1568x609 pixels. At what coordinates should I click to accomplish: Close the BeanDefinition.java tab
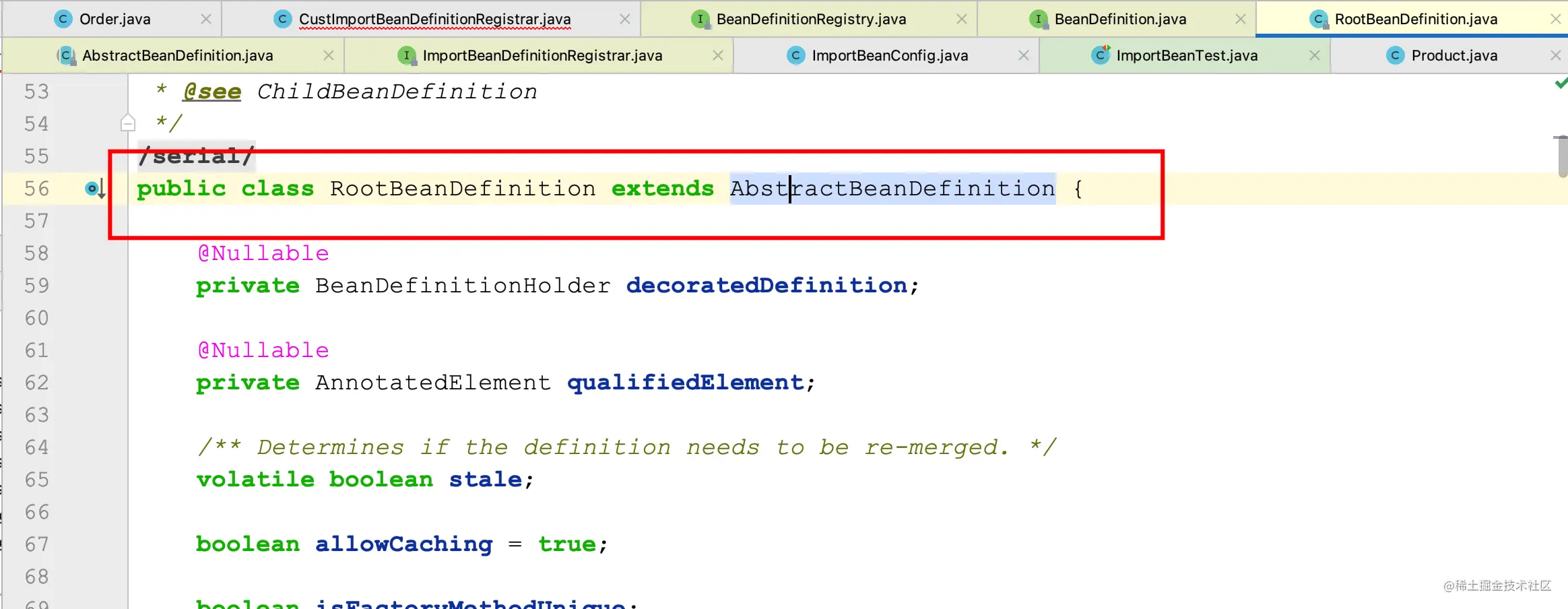pos(1241,19)
